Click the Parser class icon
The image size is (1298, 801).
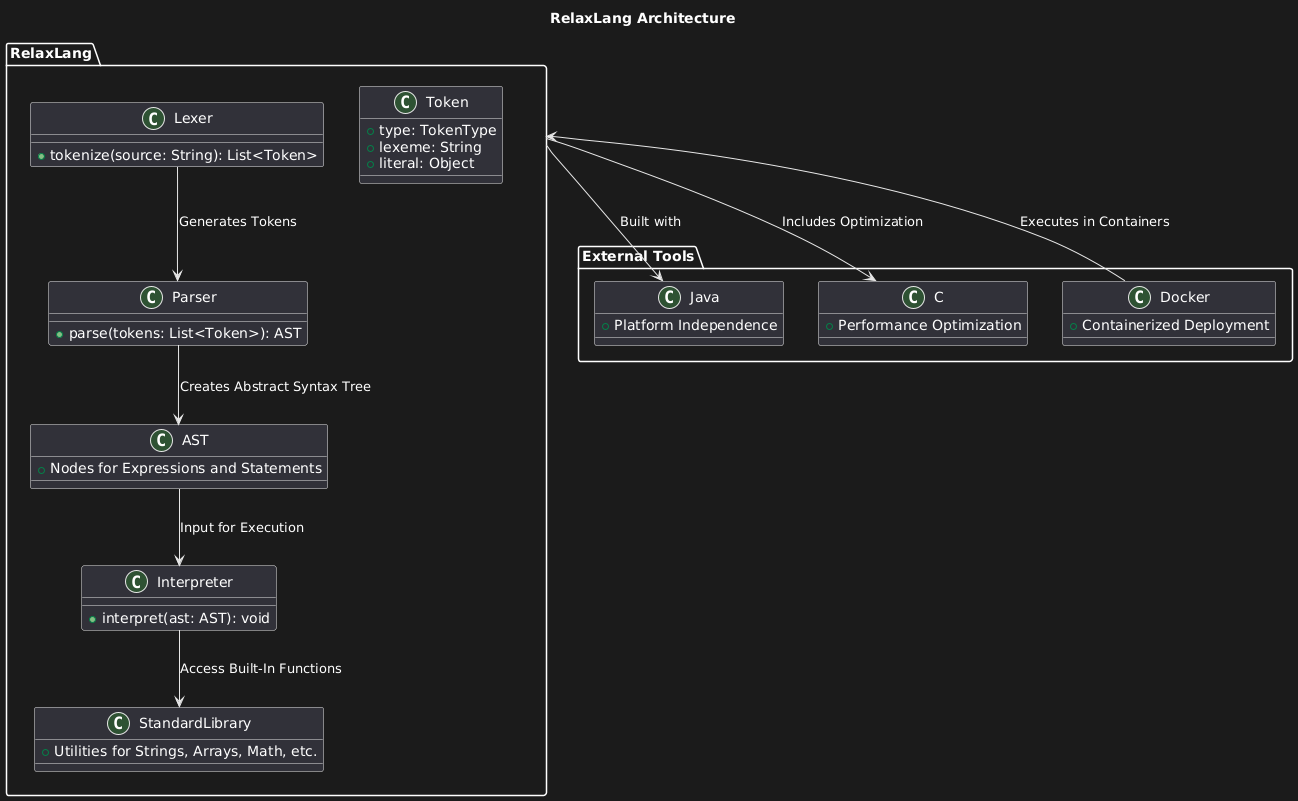pyautogui.click(x=152, y=297)
